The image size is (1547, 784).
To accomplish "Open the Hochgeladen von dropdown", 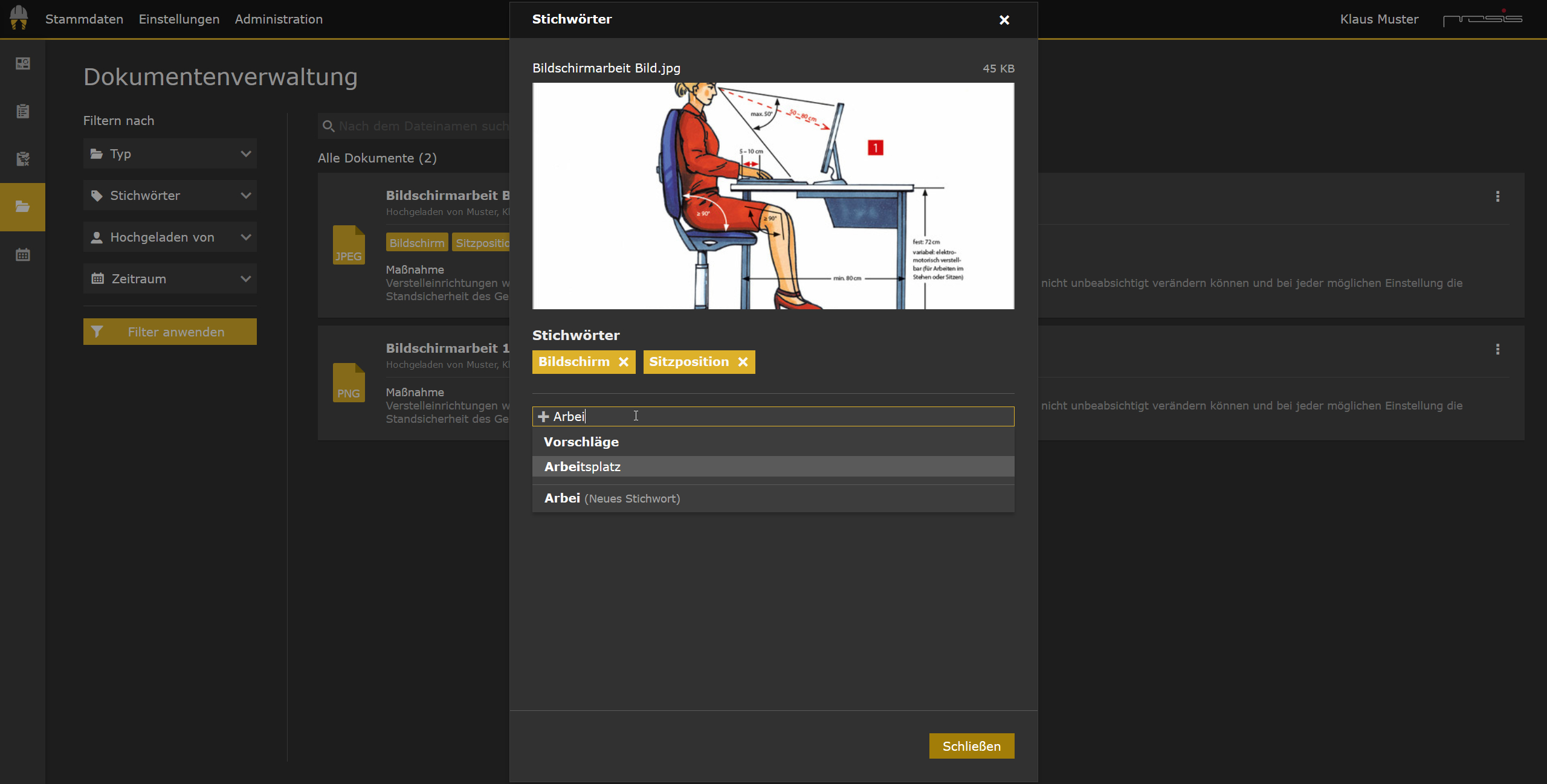I will pos(170,237).
